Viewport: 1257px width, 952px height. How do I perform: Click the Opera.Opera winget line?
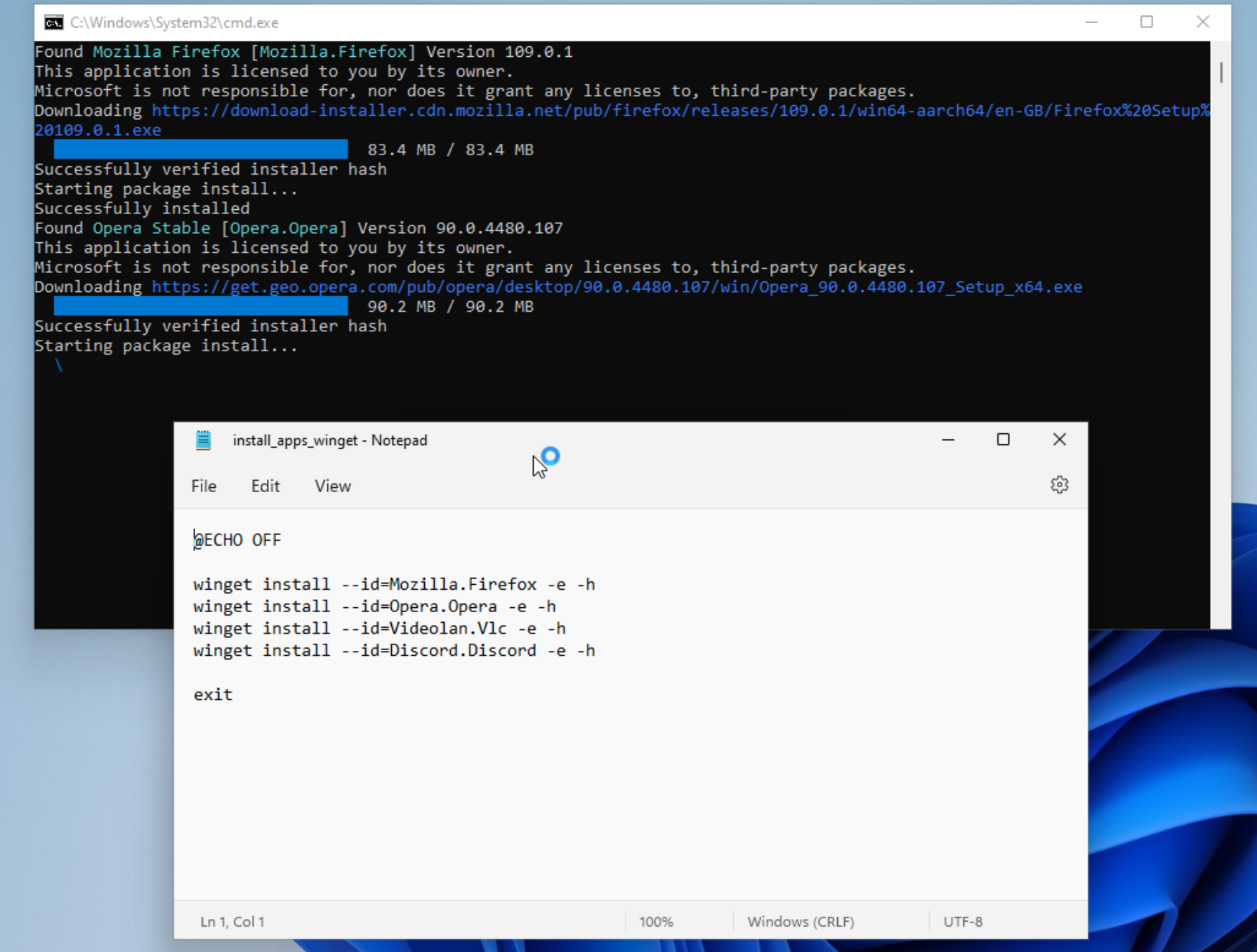tap(374, 606)
